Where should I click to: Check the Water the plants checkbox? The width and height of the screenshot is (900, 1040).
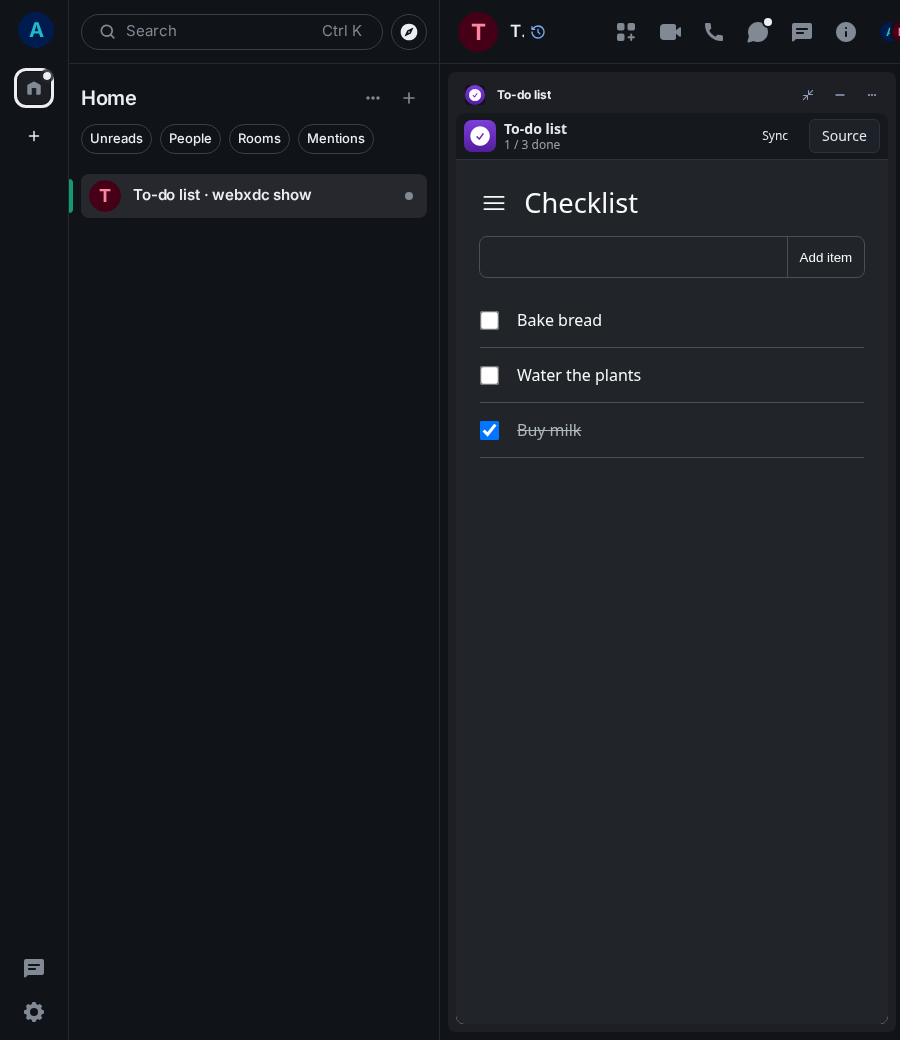click(x=489, y=375)
